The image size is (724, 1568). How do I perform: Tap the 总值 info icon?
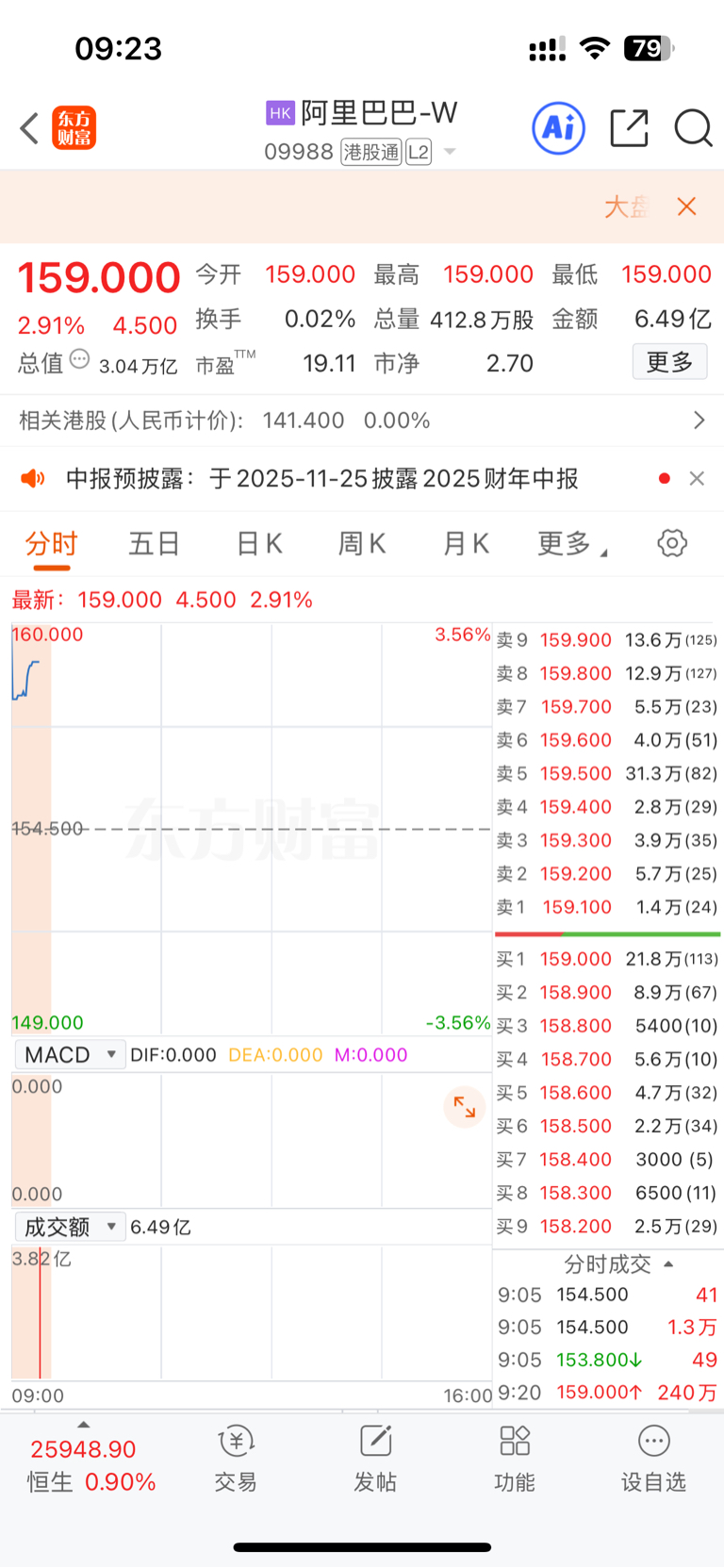pos(80,359)
